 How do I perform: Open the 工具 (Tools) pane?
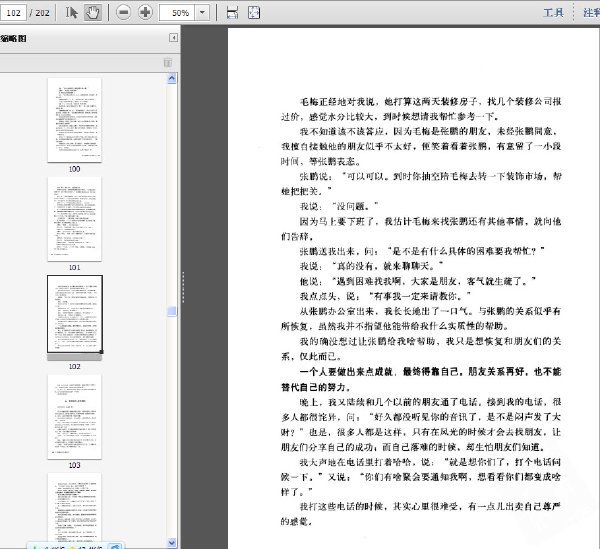[x=553, y=13]
